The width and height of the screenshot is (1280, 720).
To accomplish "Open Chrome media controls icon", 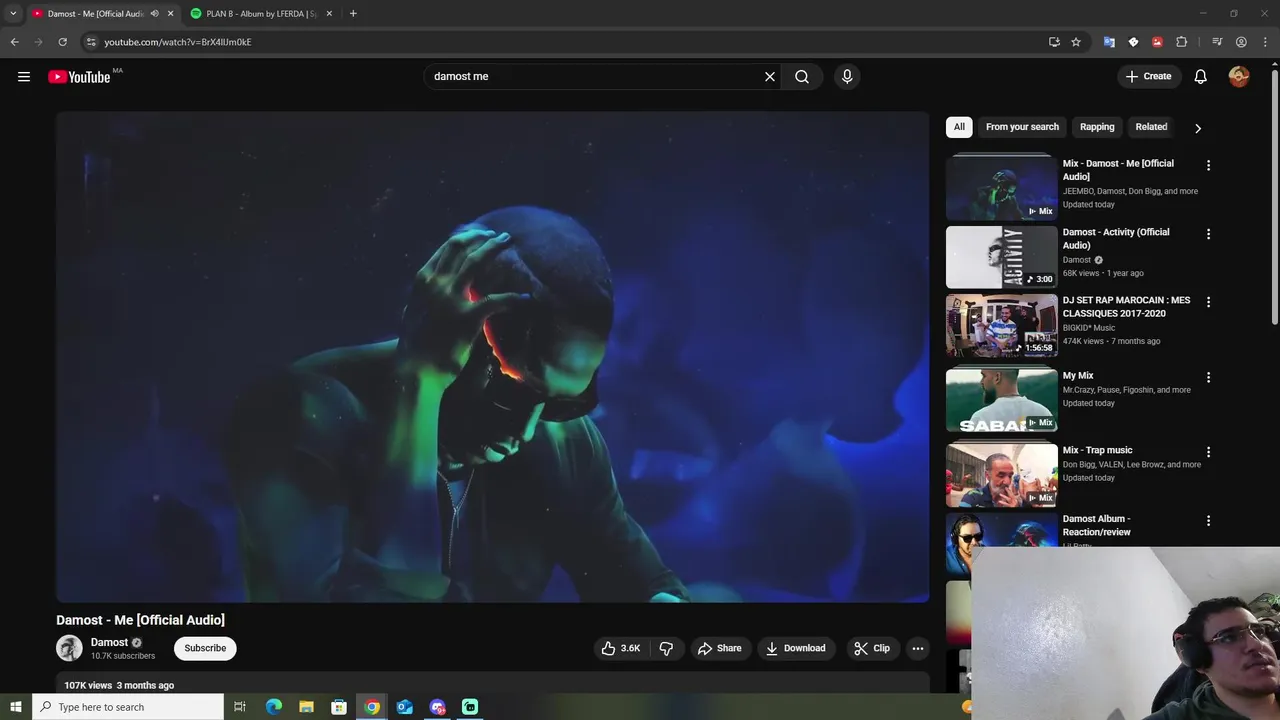I will (x=1217, y=42).
